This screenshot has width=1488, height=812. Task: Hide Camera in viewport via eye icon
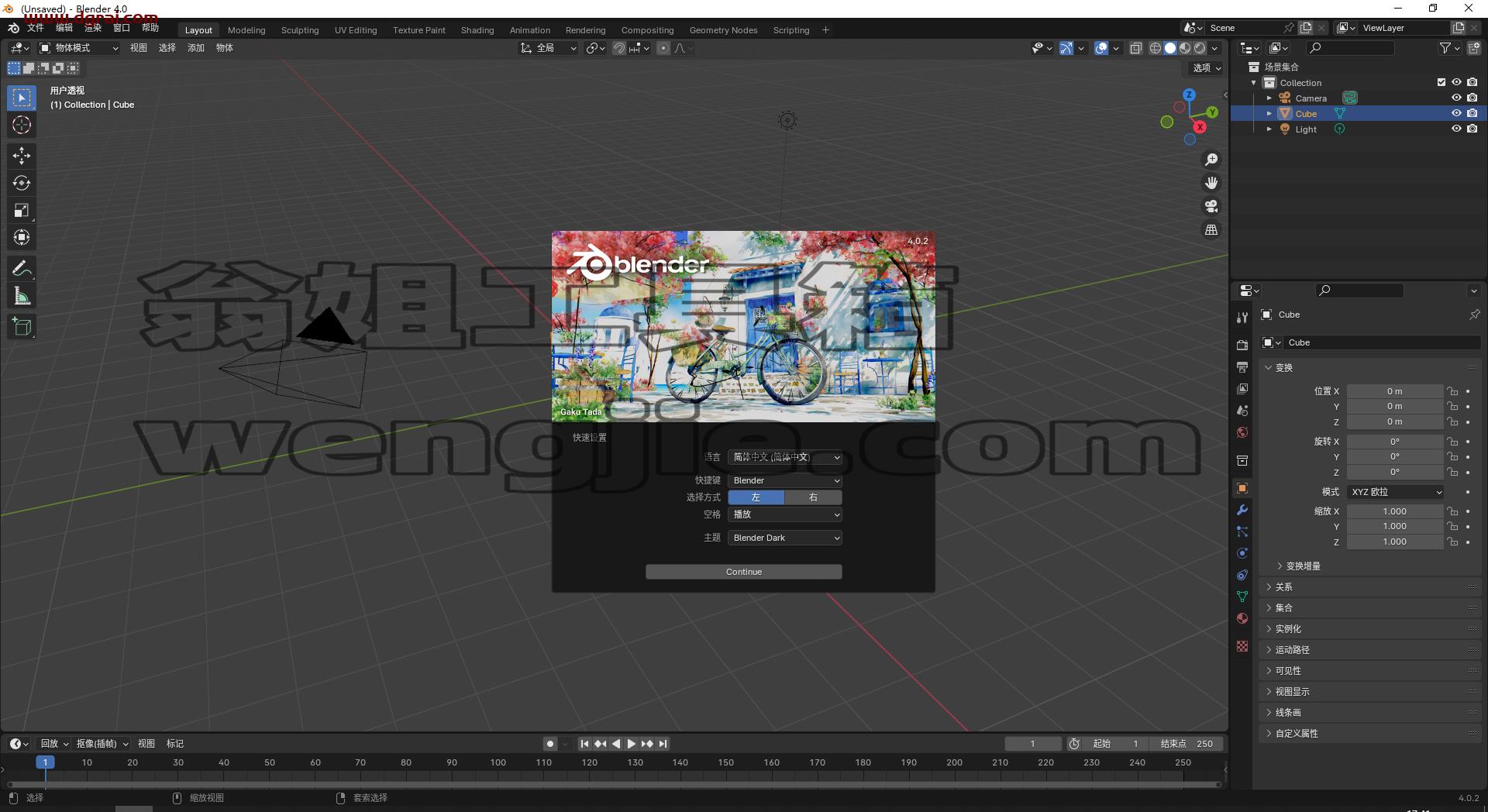pos(1456,98)
